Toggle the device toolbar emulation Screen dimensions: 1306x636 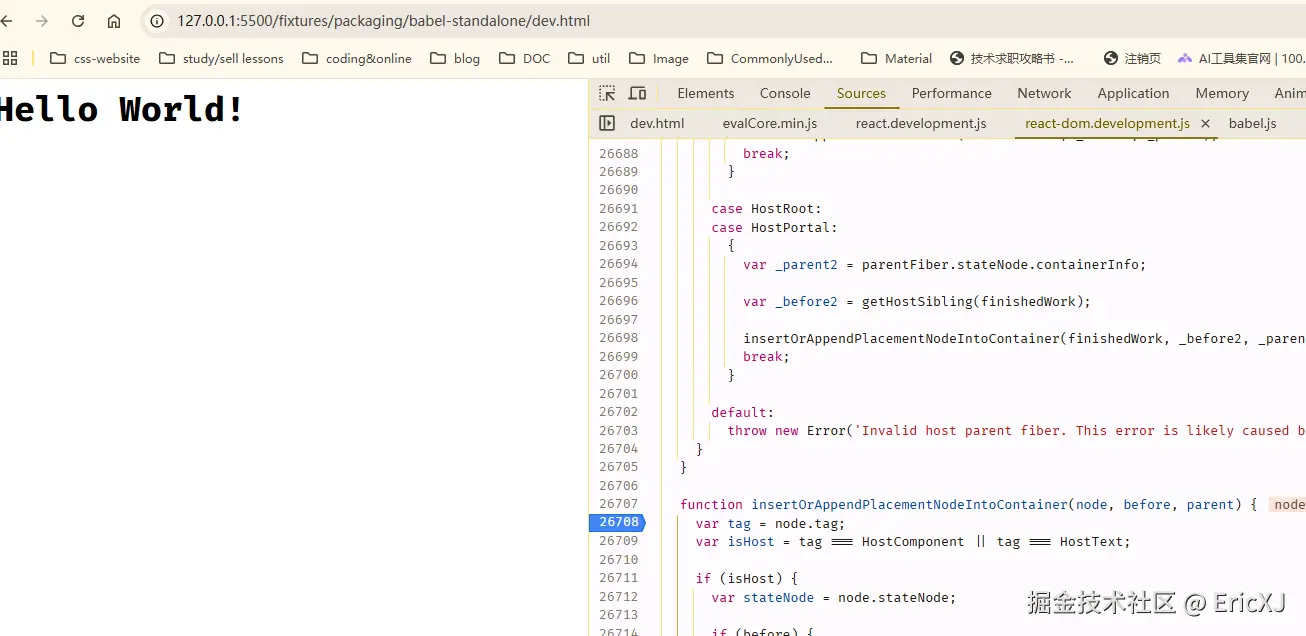(x=637, y=93)
